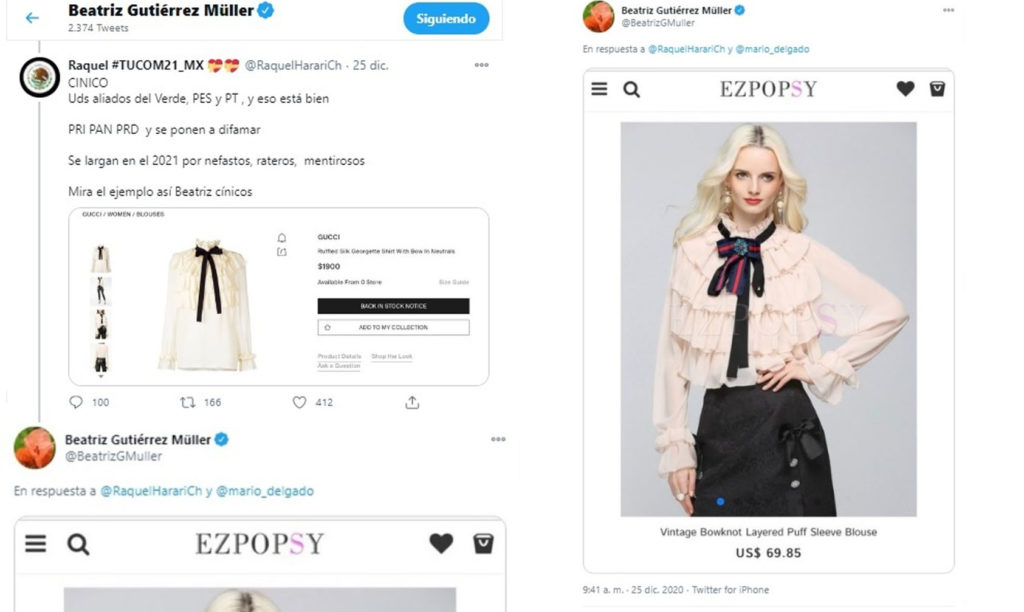1024x612 pixels.
Task: Go back using the left arrow icon
Action: point(31,18)
